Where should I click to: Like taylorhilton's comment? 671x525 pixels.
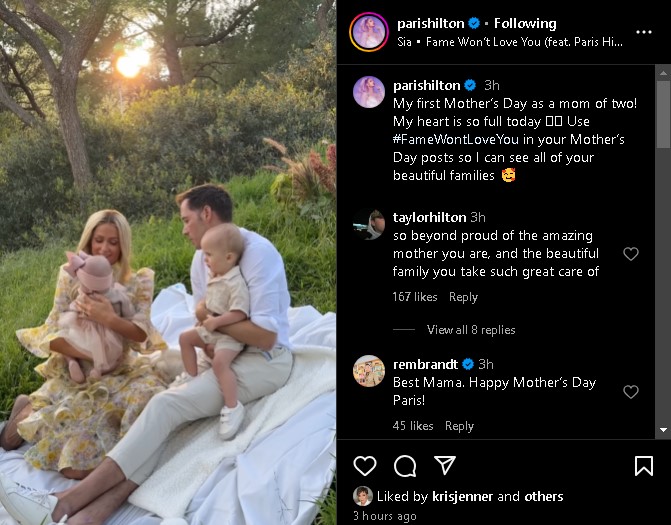[631, 254]
